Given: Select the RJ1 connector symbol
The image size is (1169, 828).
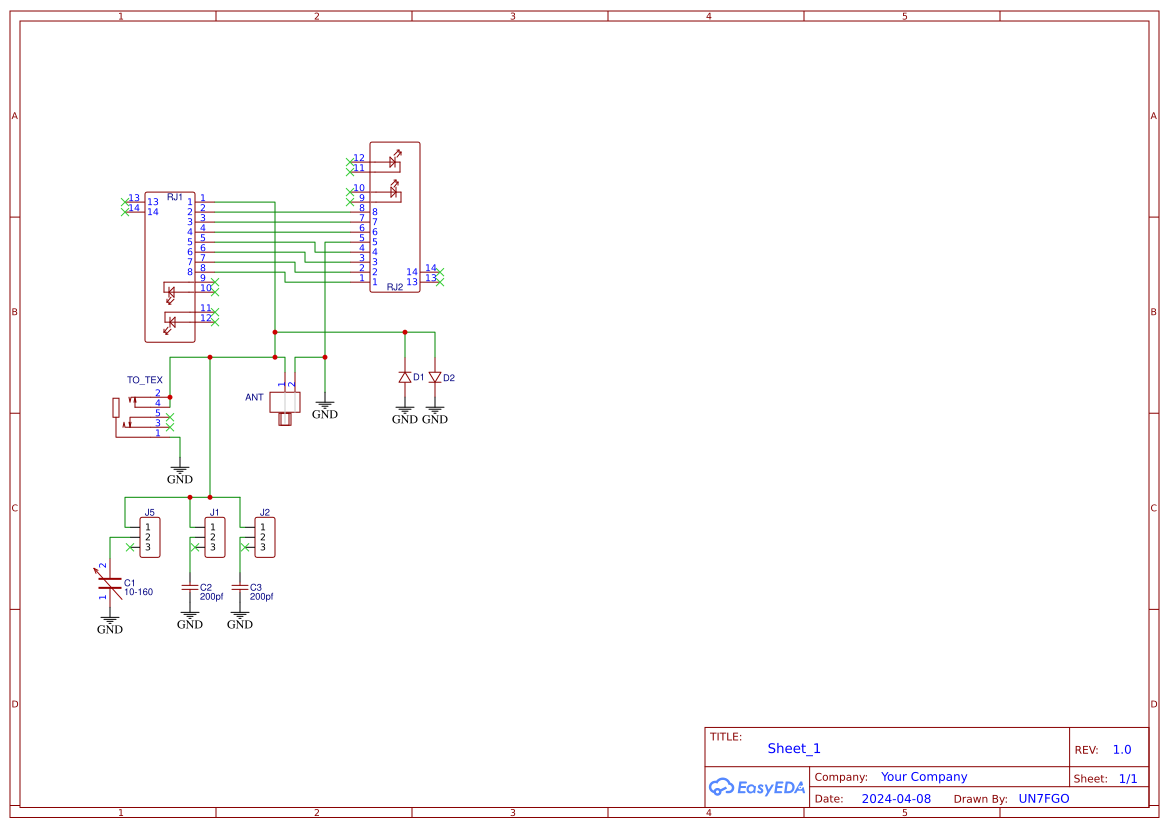Looking at the screenshot, I should [x=168, y=240].
